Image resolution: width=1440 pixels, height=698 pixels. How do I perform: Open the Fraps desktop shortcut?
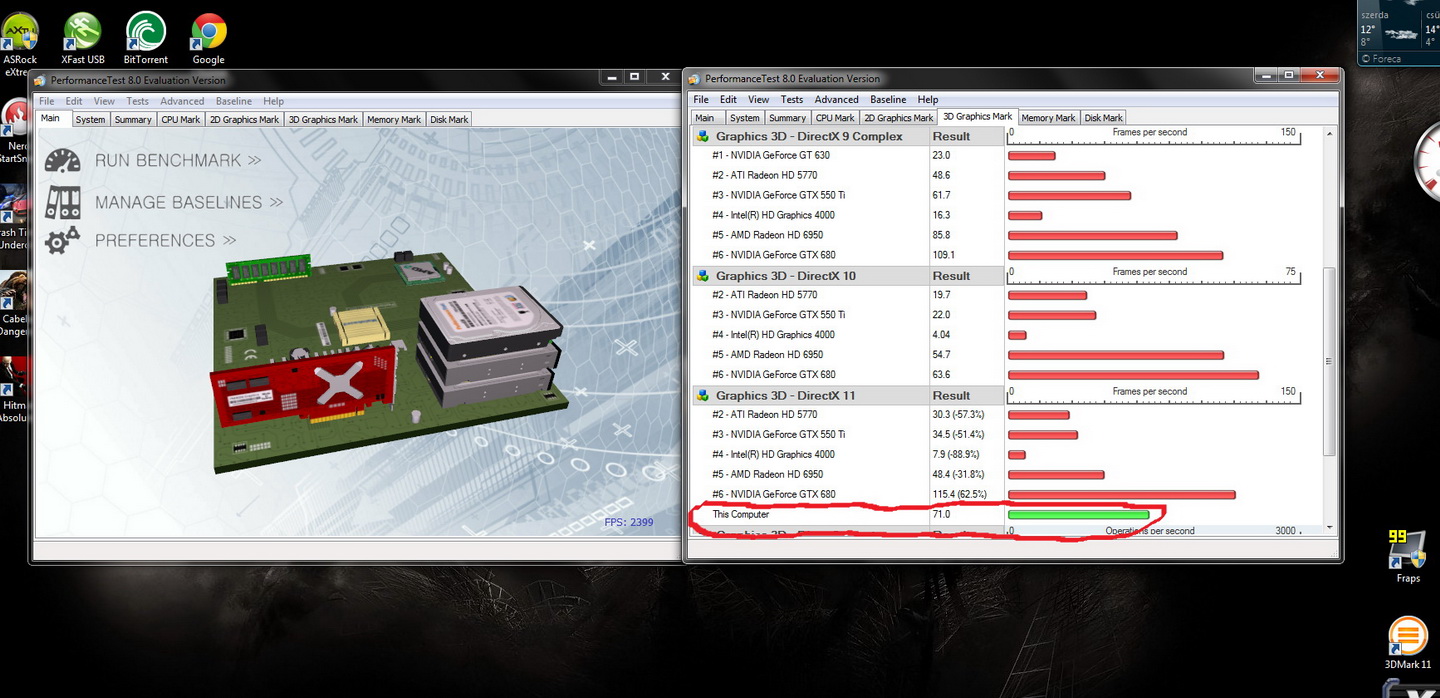pyautogui.click(x=1408, y=556)
